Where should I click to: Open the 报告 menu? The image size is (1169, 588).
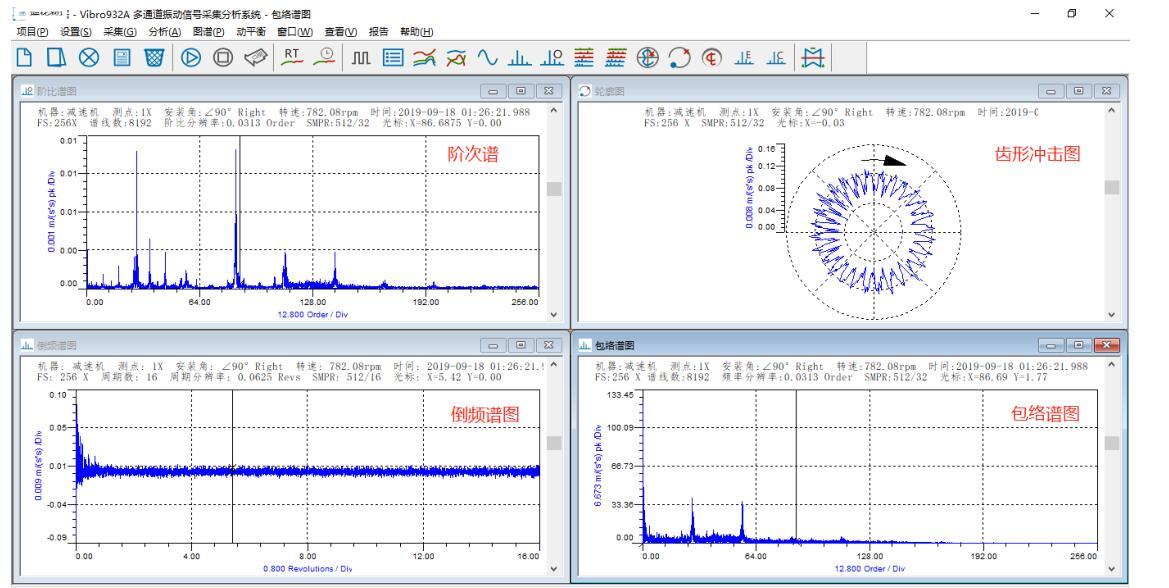click(379, 31)
